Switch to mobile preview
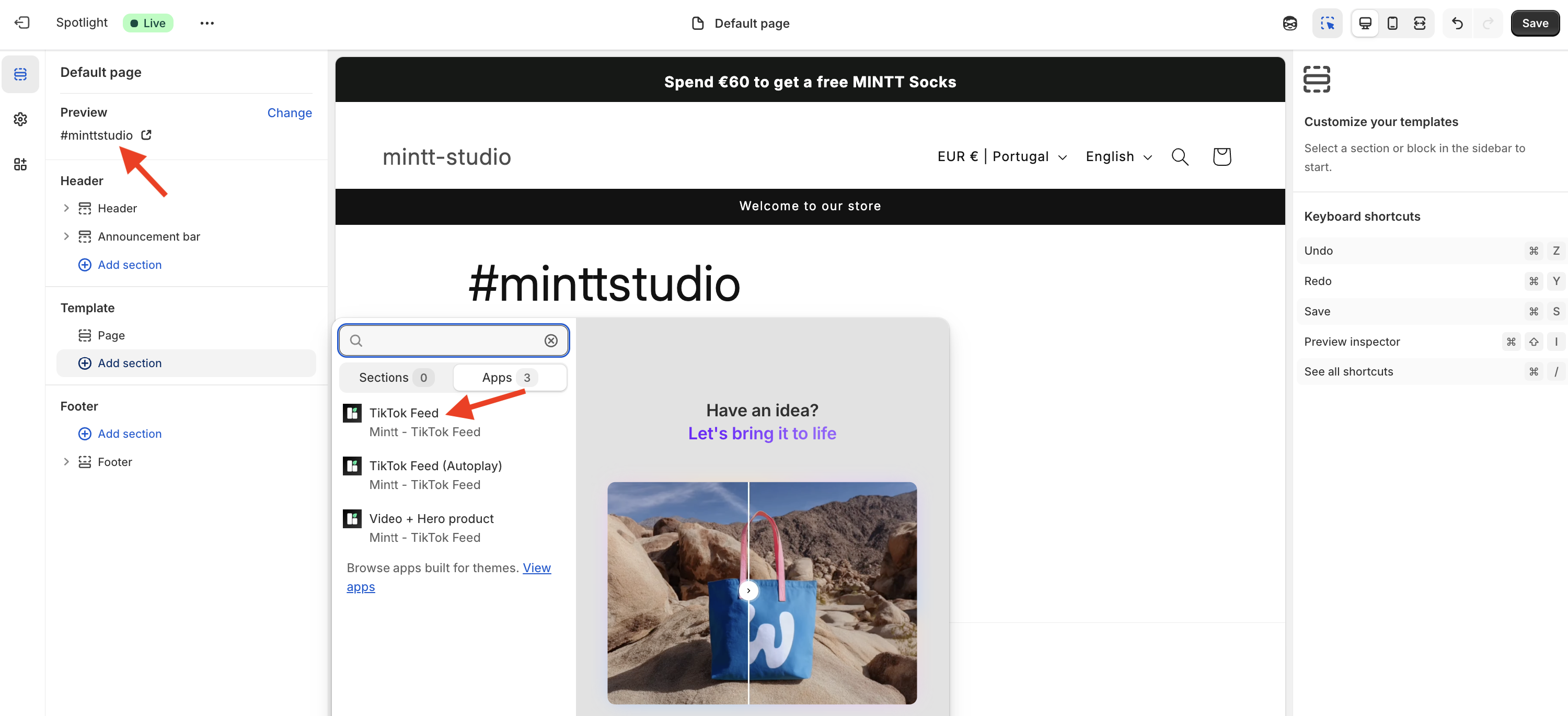1568x716 pixels. [1392, 22]
